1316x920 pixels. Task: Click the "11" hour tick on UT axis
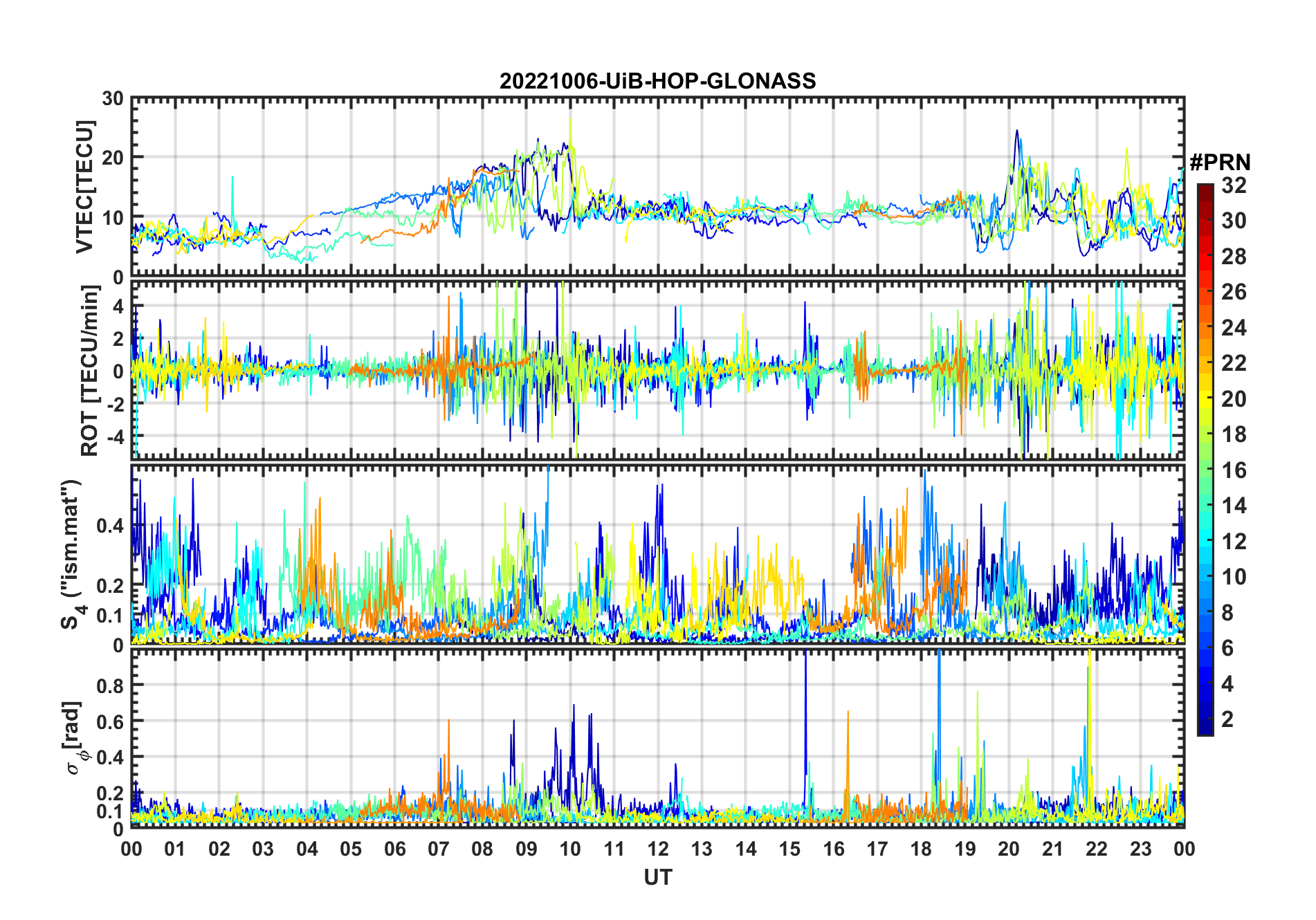614,849
